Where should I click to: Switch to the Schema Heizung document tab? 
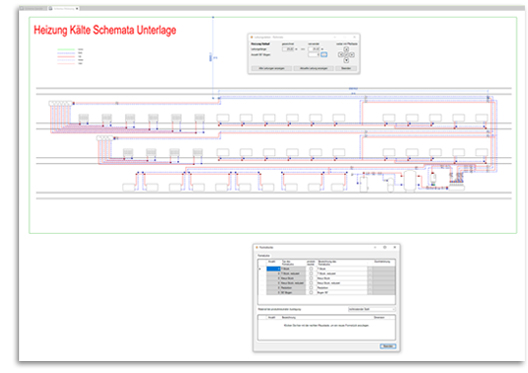[64, 8]
